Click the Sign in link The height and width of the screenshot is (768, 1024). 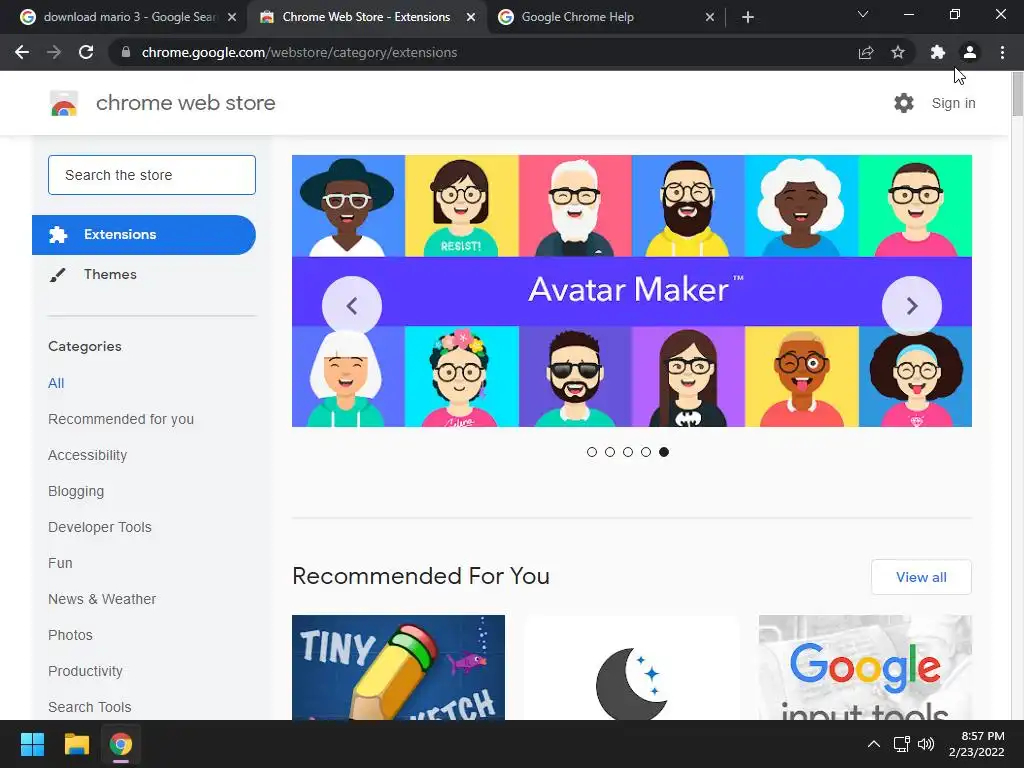coord(953,103)
